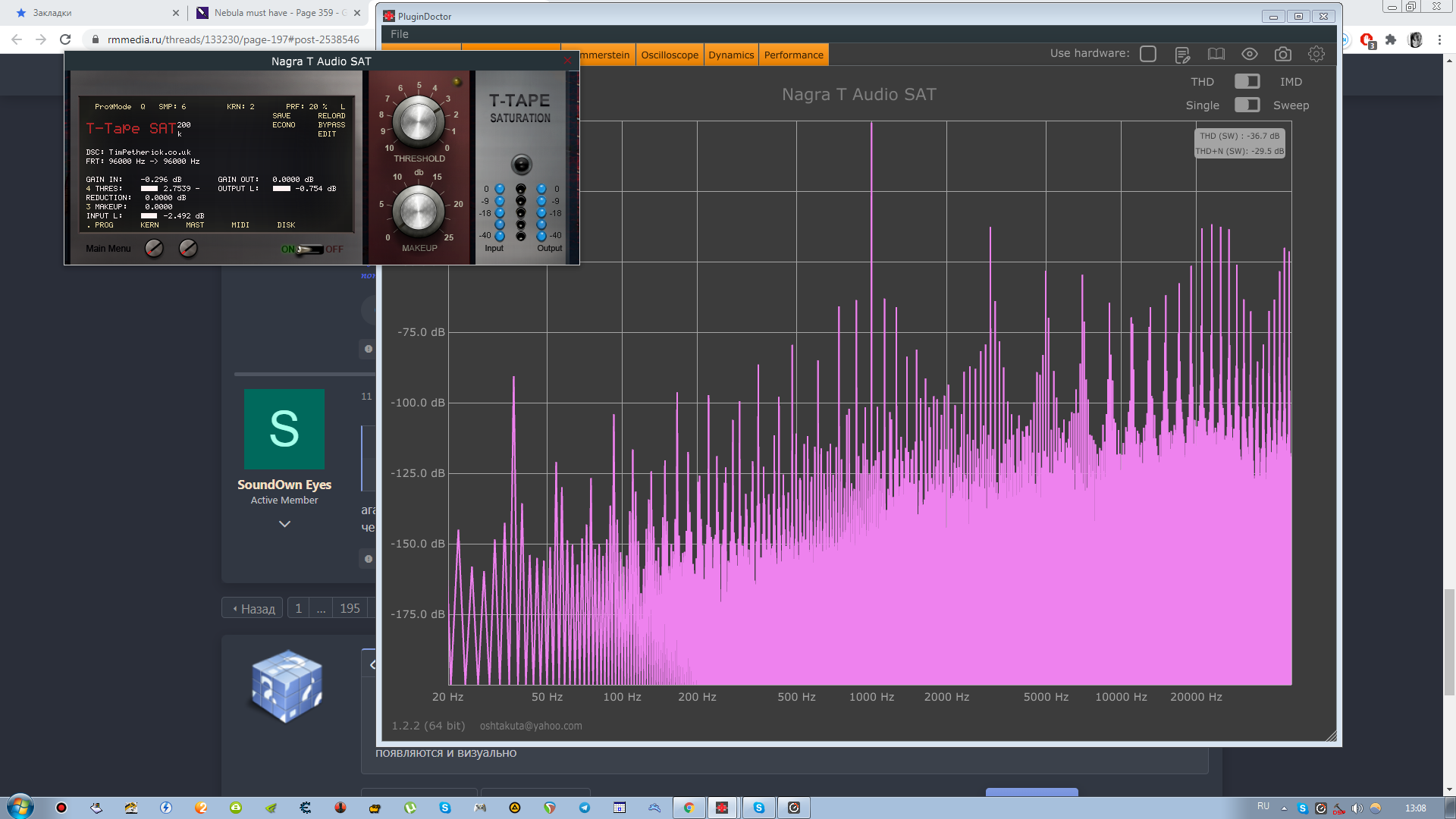Open Chrome from the taskbar

689,808
